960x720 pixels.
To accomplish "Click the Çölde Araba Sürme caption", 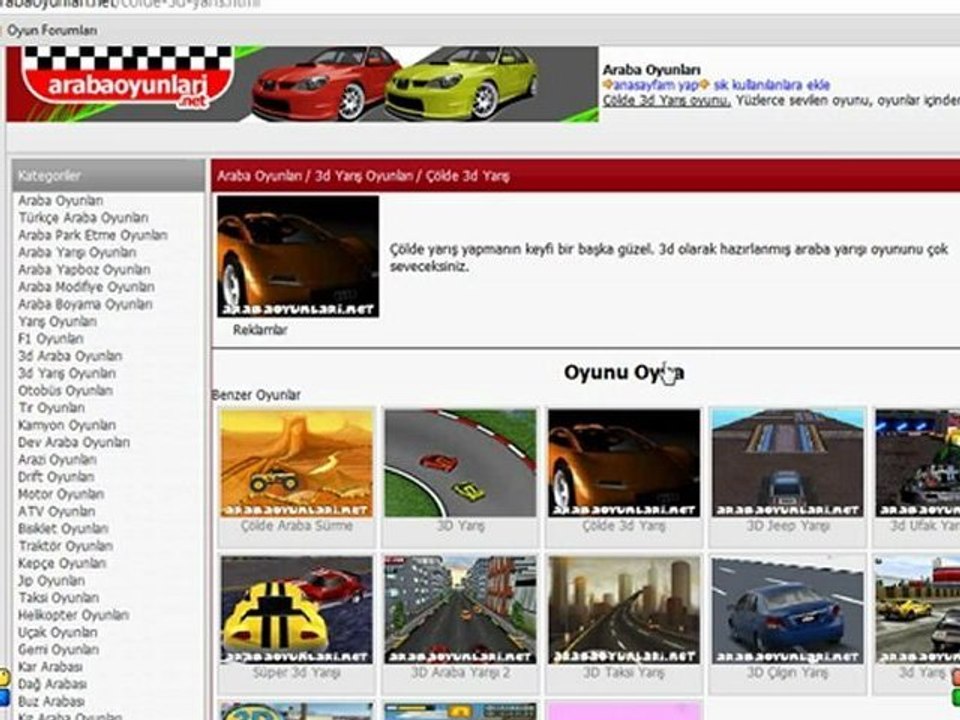I will coord(296,526).
